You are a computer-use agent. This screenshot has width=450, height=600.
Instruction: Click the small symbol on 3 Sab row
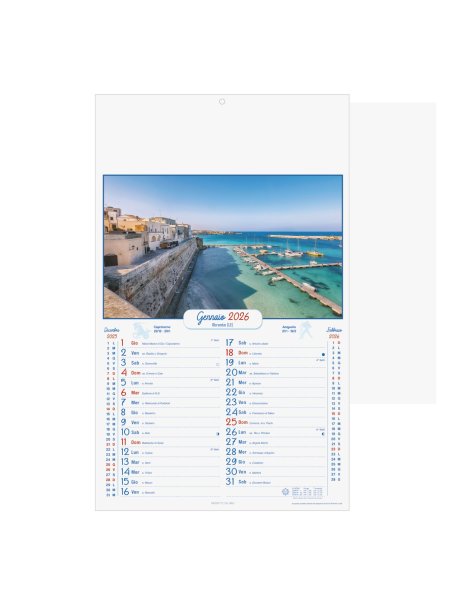(x=217, y=364)
